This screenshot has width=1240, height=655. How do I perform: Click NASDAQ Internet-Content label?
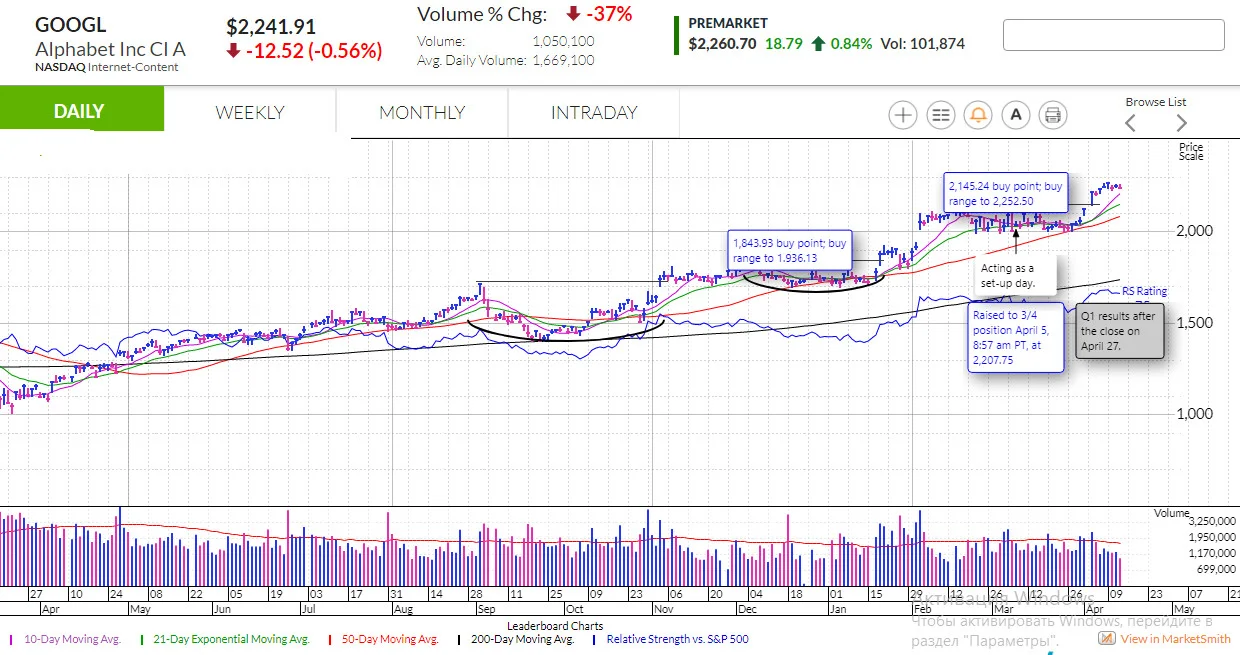[x=107, y=67]
